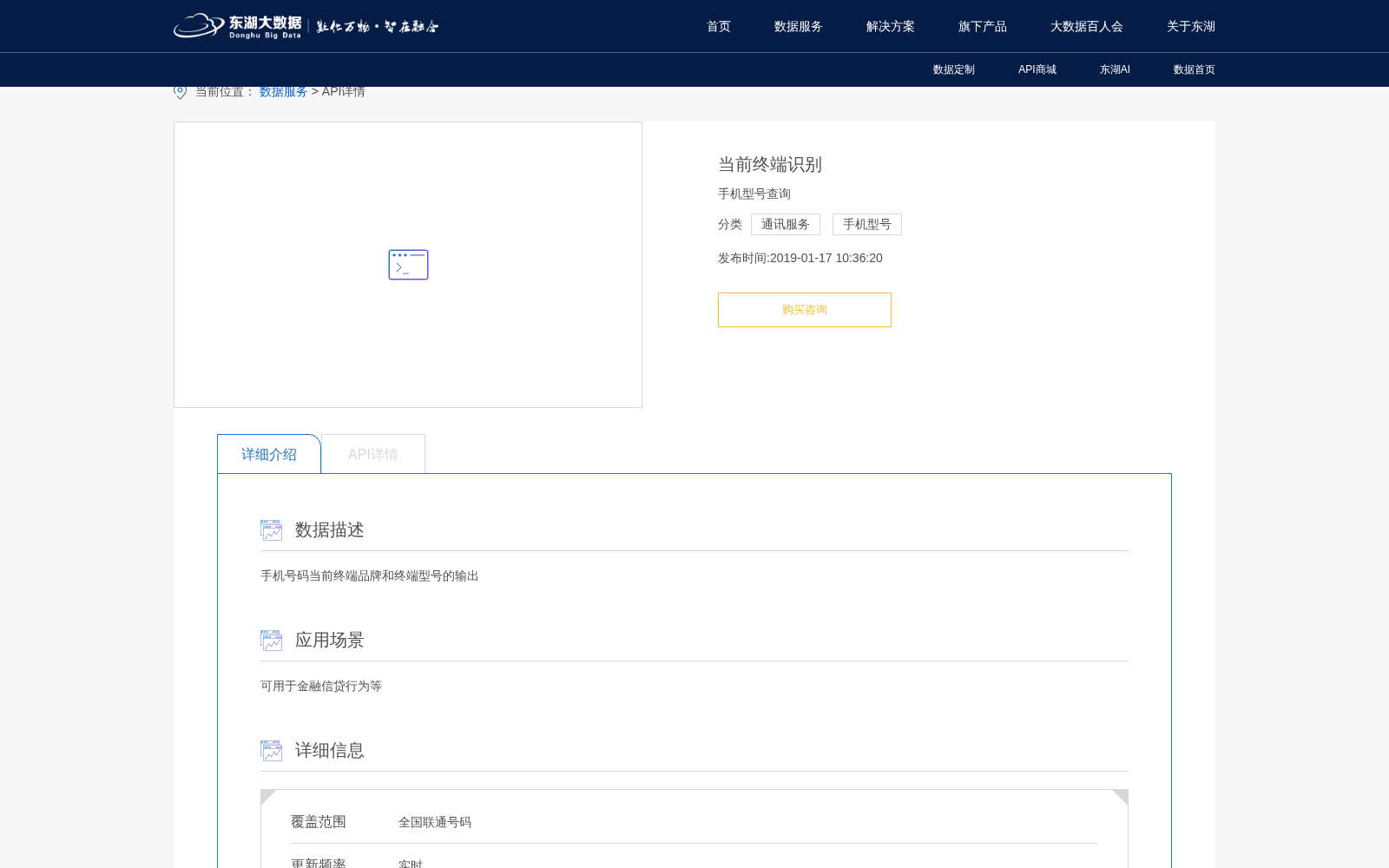This screenshot has width=1389, height=868.
Task: Open the 大数据百人会 menu item
Action: (1087, 26)
